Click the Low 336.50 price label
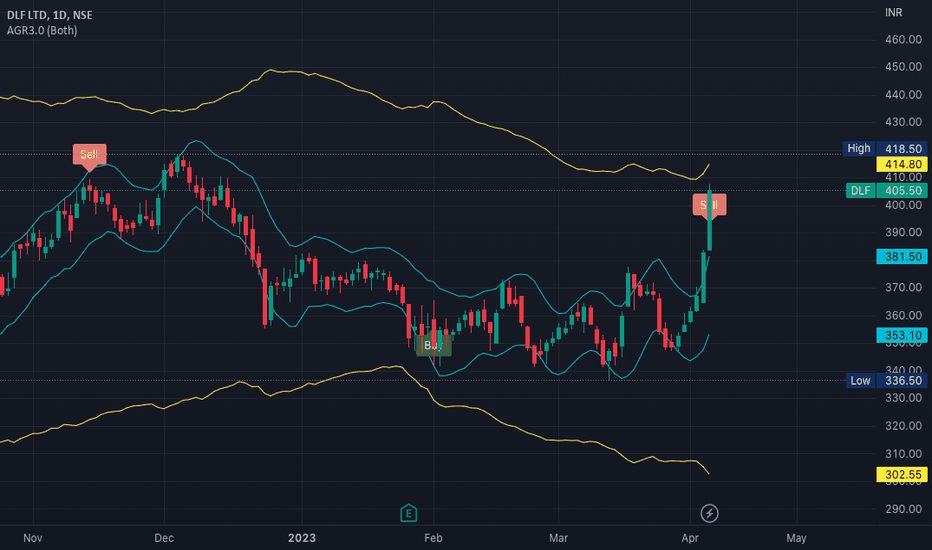 click(x=886, y=381)
